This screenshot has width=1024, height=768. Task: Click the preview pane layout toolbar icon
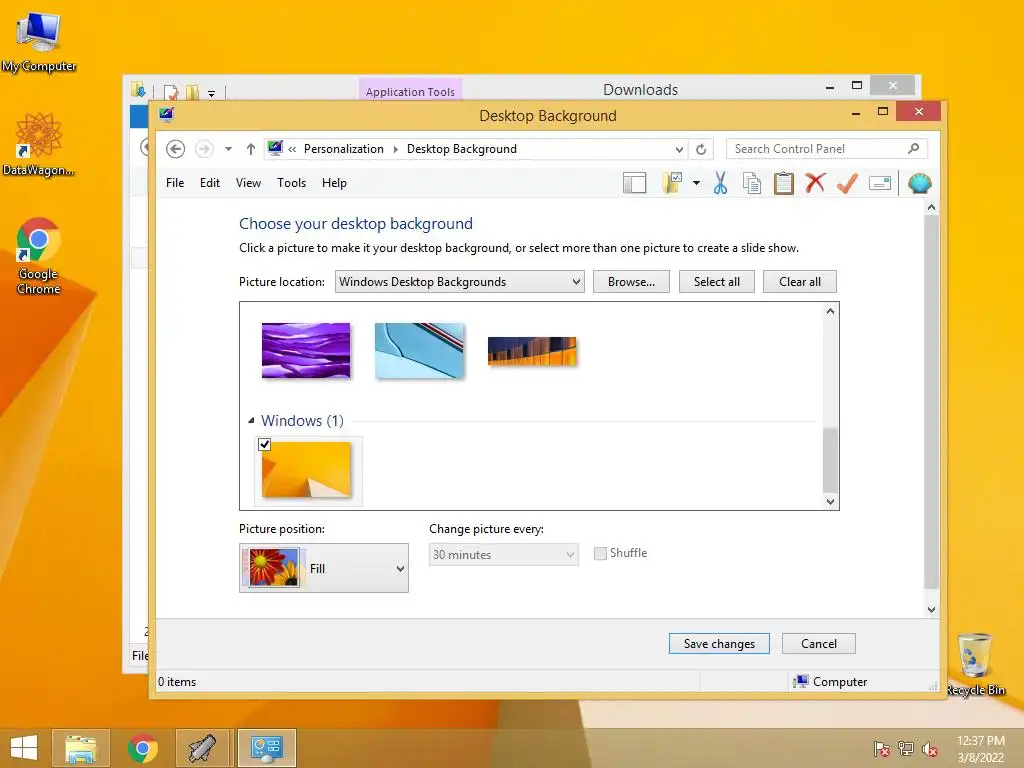(634, 184)
